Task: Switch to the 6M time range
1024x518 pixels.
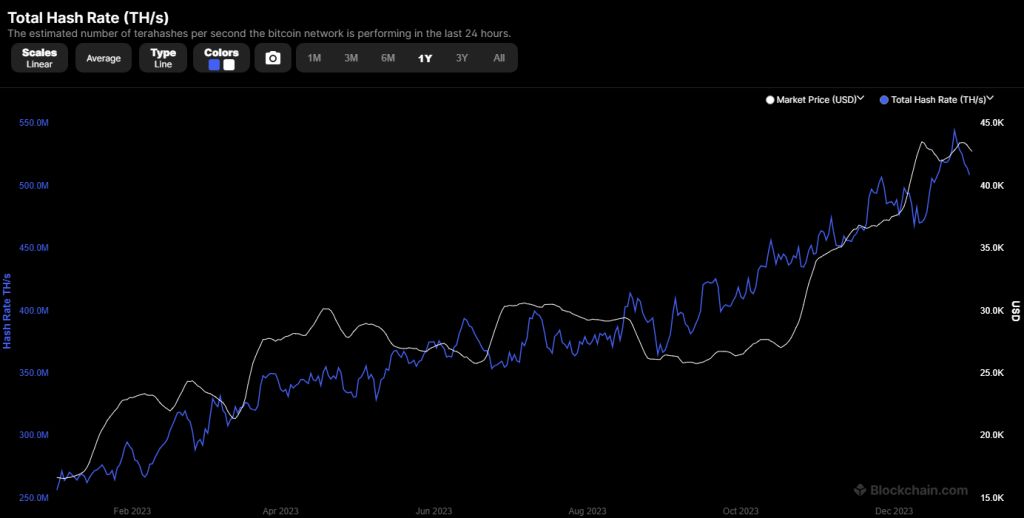Action: point(388,58)
